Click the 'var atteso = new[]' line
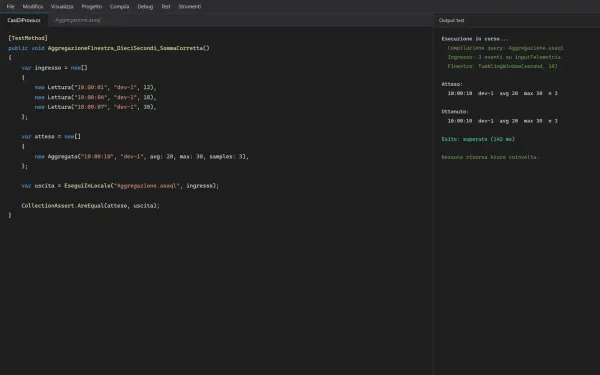 coord(51,136)
